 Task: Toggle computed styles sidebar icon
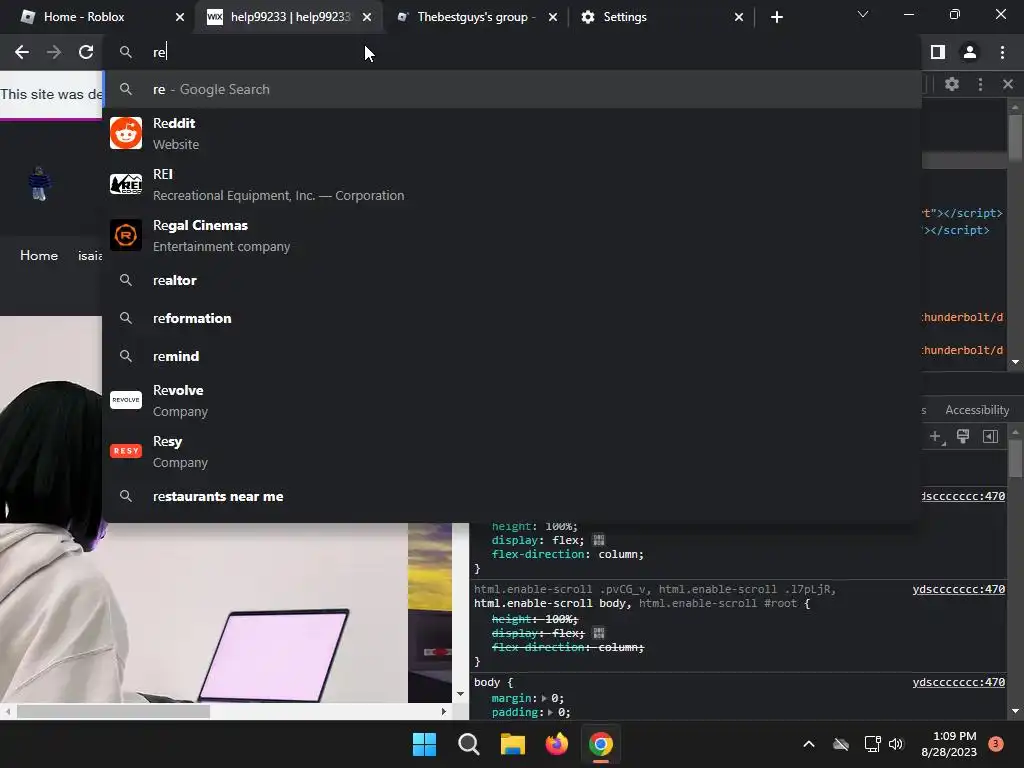pos(991,436)
